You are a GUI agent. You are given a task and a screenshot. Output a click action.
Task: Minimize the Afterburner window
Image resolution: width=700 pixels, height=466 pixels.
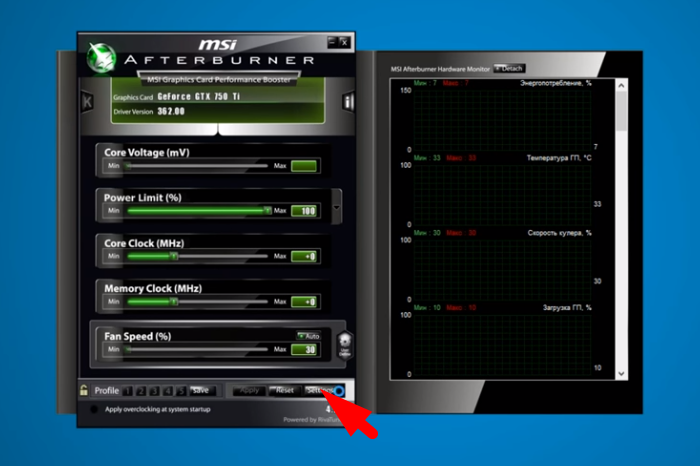pos(333,42)
